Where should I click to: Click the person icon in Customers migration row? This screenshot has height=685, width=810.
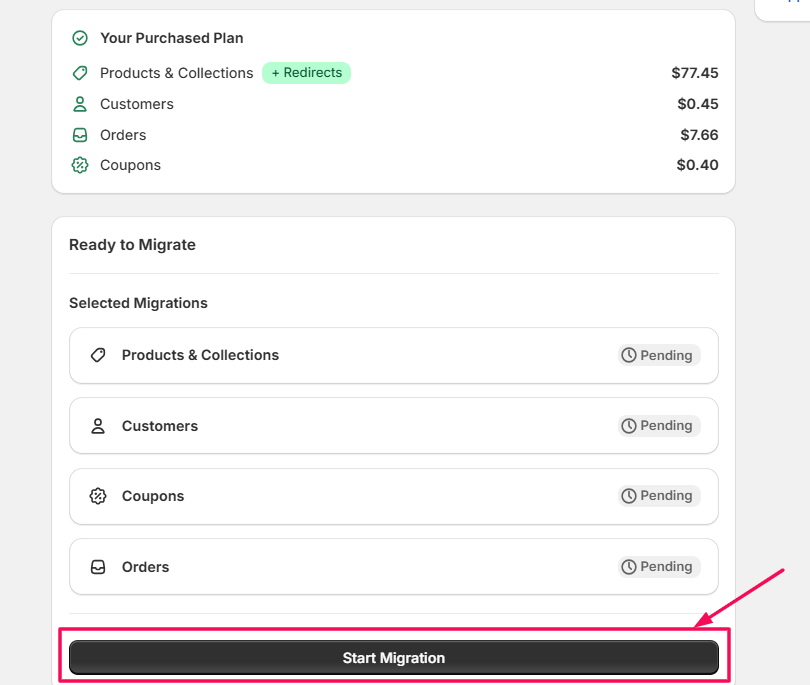[x=98, y=426]
